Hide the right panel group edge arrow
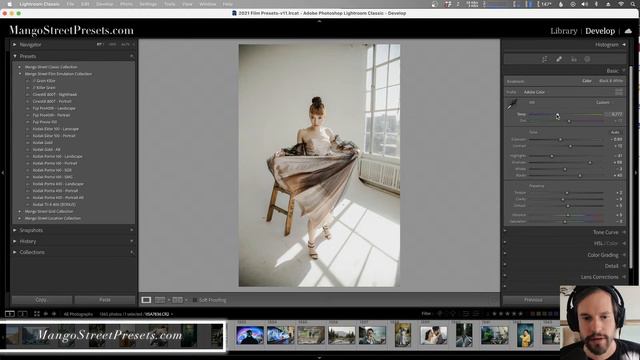The height and width of the screenshot is (360, 640). tap(636, 173)
